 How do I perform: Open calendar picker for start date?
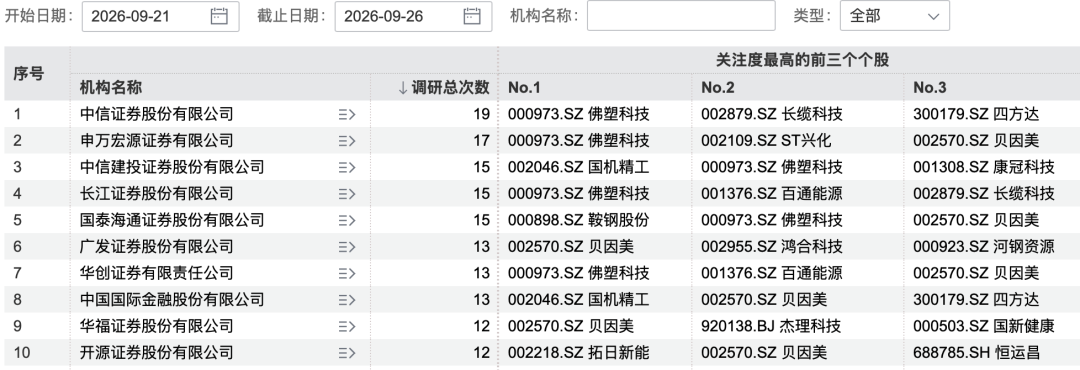pyautogui.click(x=219, y=17)
